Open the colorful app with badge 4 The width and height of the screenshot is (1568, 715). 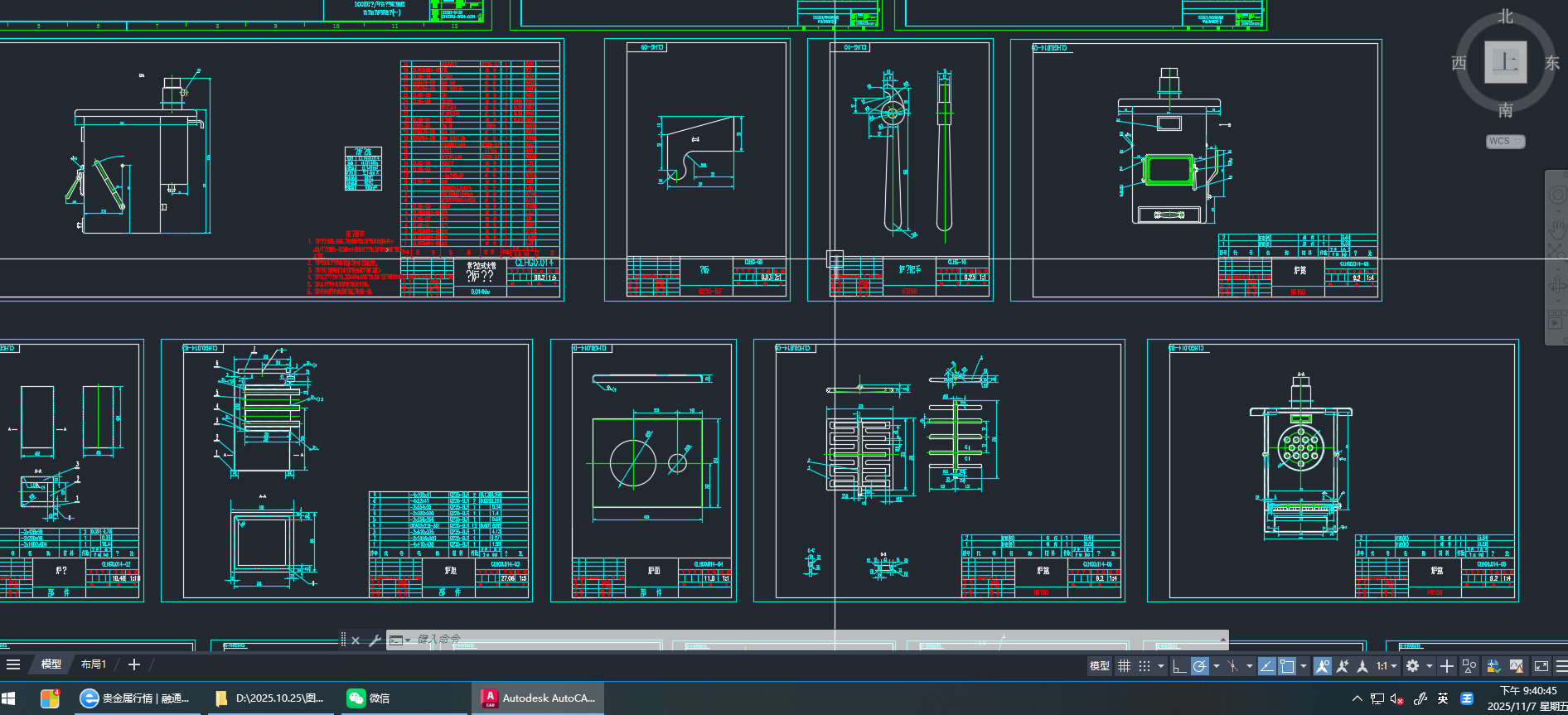pyautogui.click(x=50, y=698)
